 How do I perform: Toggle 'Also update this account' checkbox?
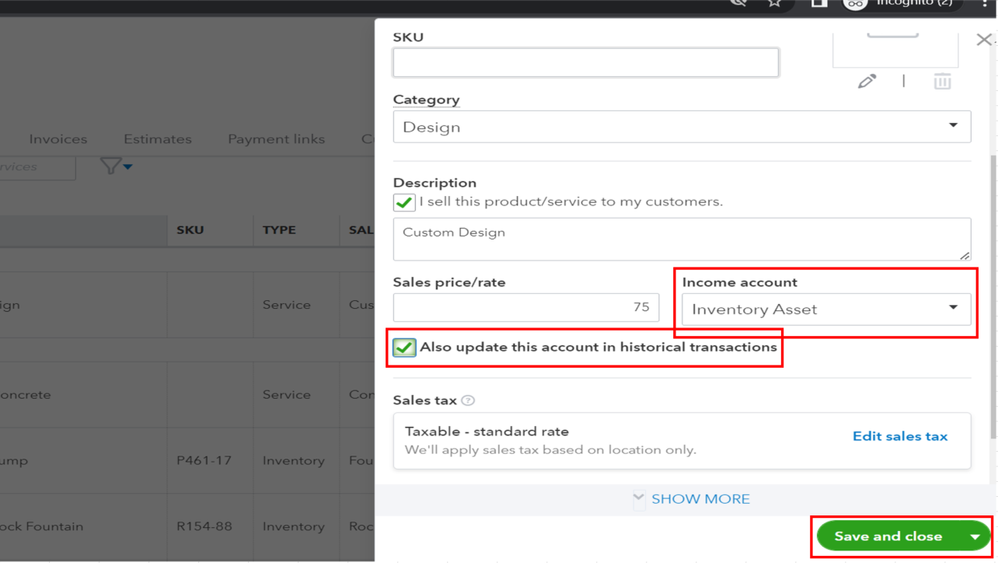404,347
